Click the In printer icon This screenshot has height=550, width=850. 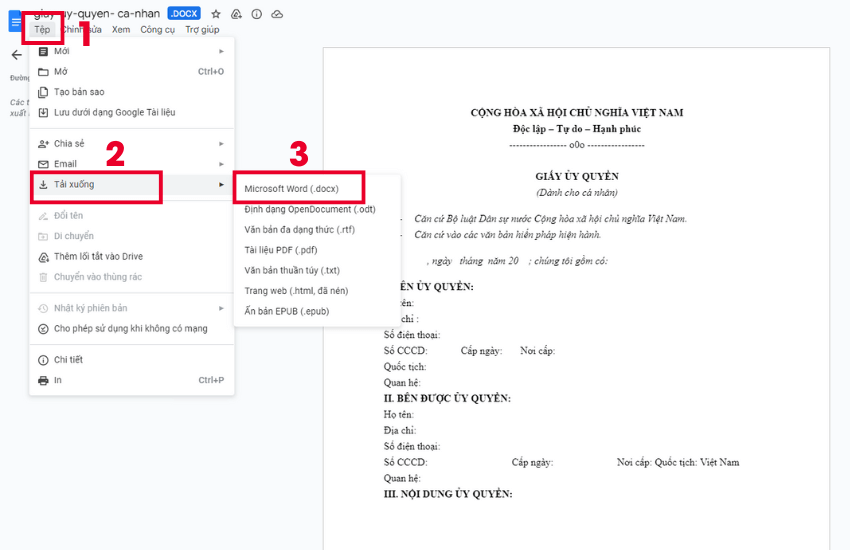point(43,380)
